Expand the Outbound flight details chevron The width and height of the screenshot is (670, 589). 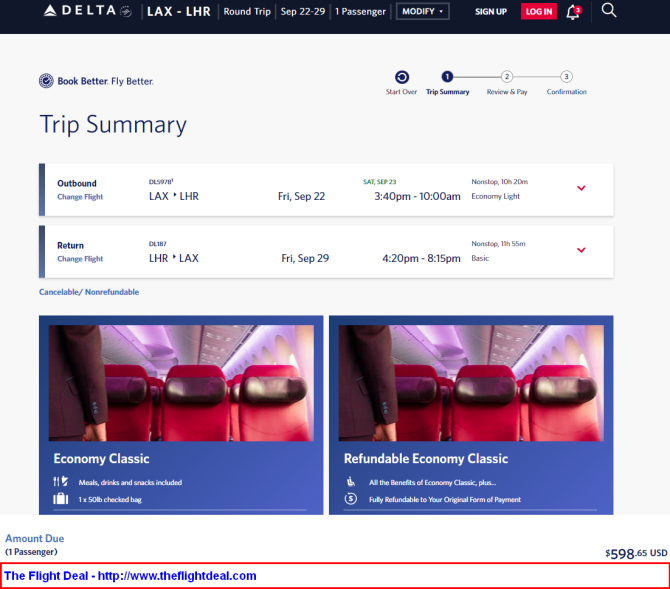[581, 188]
